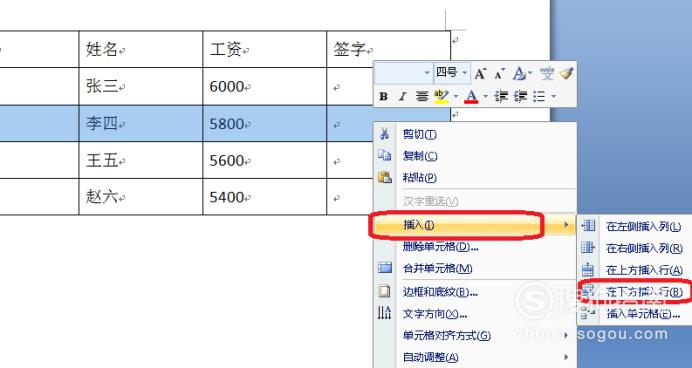
Task: Click the greyed 汉字重选 menu entry
Action: 475,202
